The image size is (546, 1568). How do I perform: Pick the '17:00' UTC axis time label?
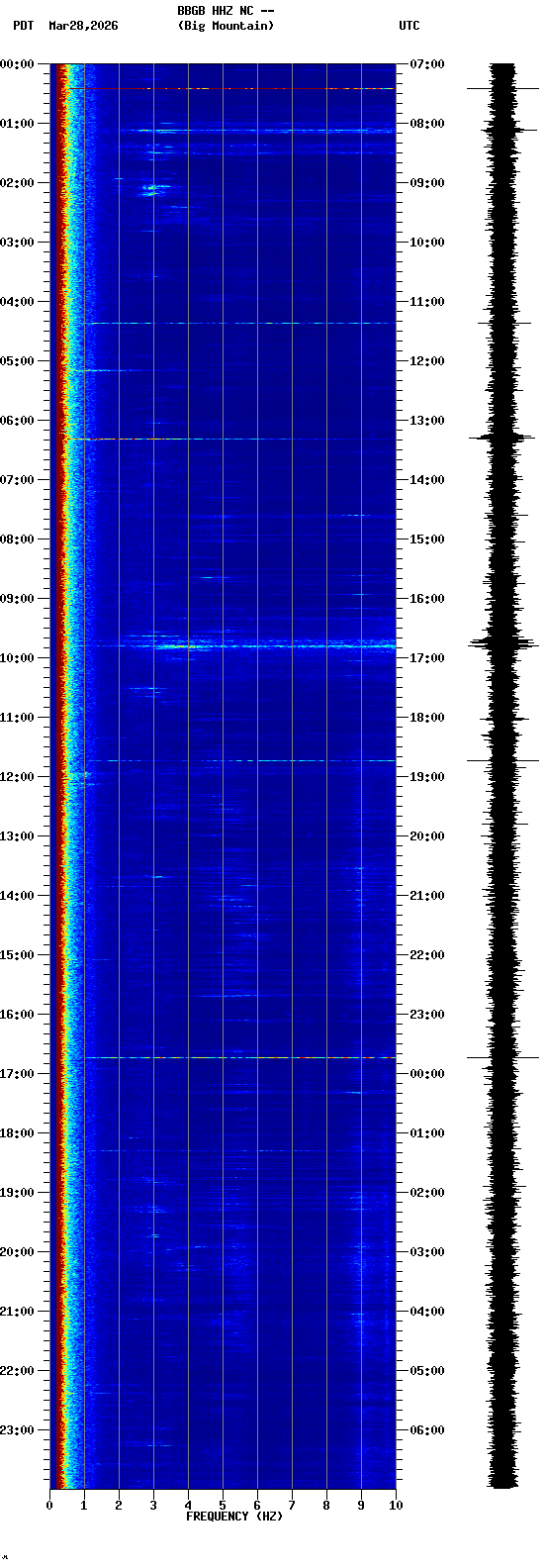[426, 658]
